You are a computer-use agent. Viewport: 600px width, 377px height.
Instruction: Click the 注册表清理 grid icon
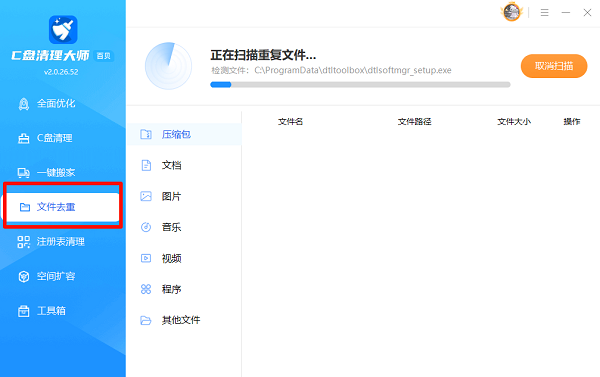click(x=24, y=242)
